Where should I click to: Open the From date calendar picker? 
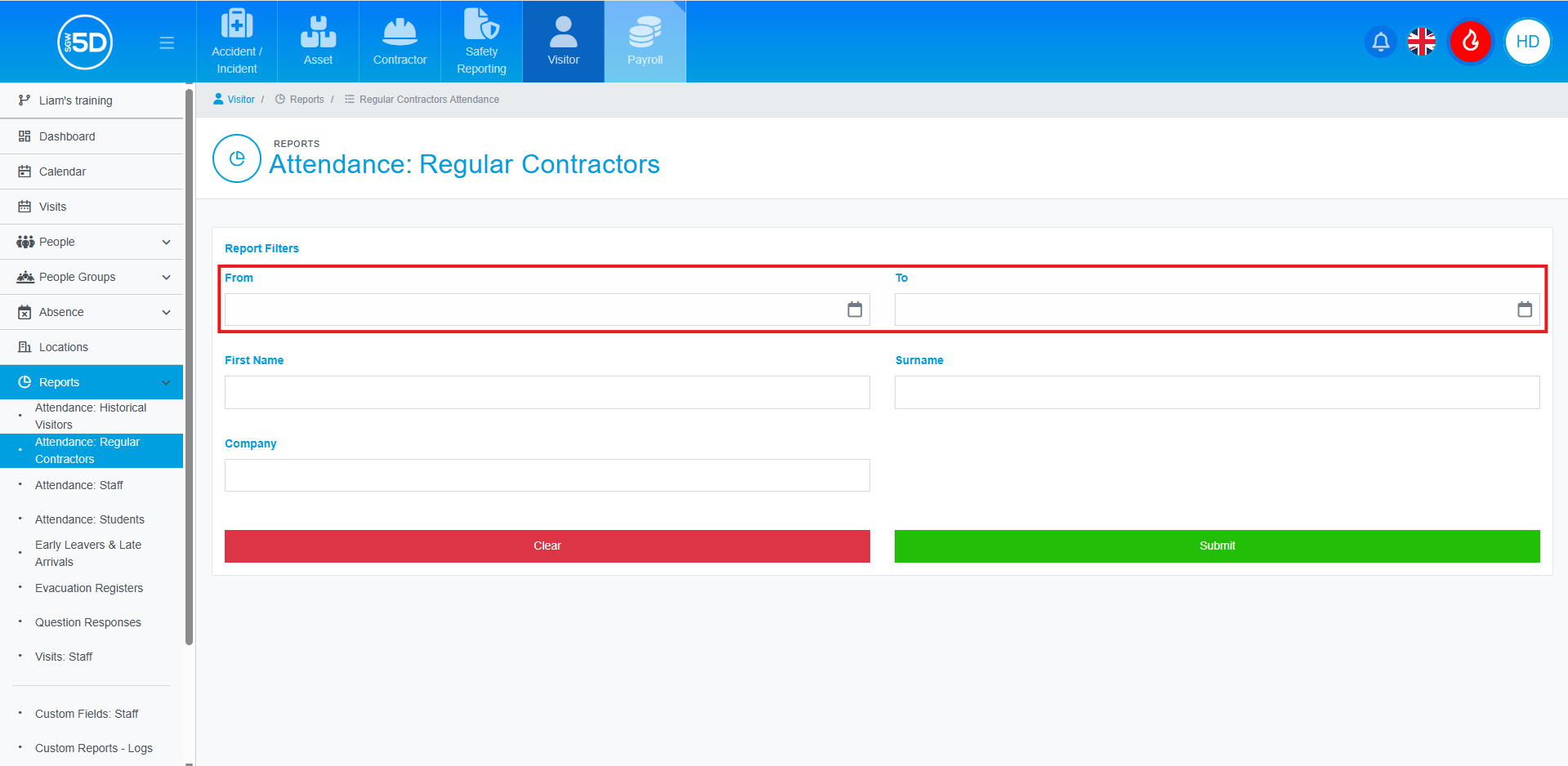point(855,310)
